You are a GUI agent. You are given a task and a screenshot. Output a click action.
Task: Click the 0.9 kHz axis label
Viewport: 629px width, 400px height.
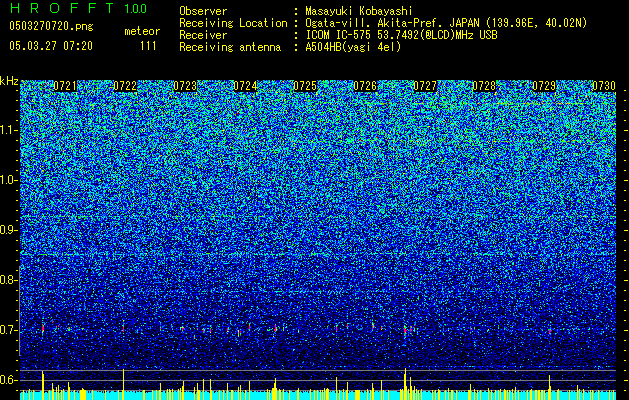coord(8,230)
